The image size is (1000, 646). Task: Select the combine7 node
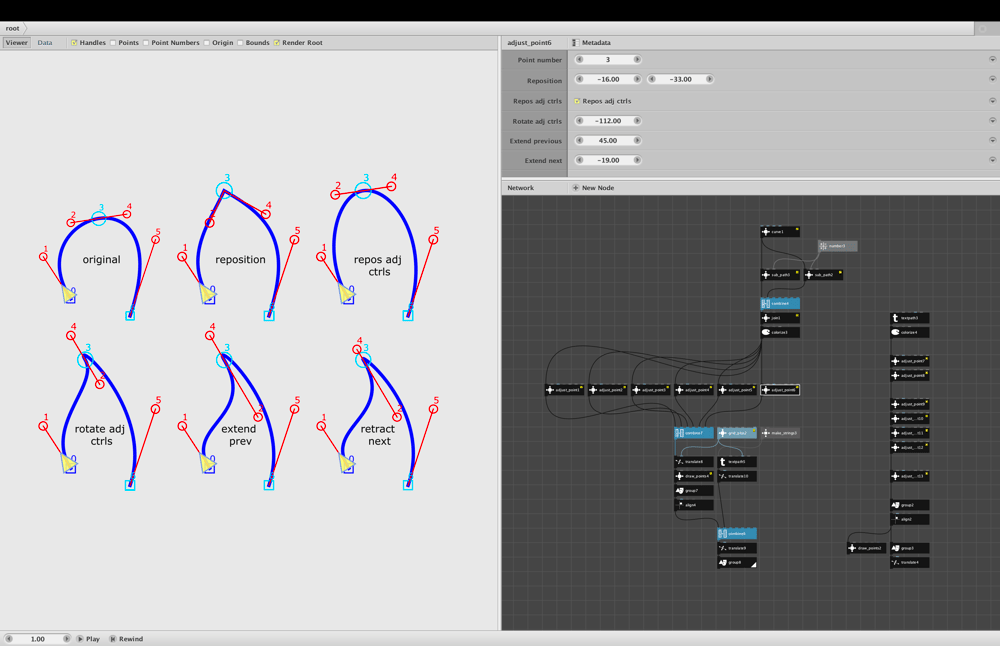[694, 433]
